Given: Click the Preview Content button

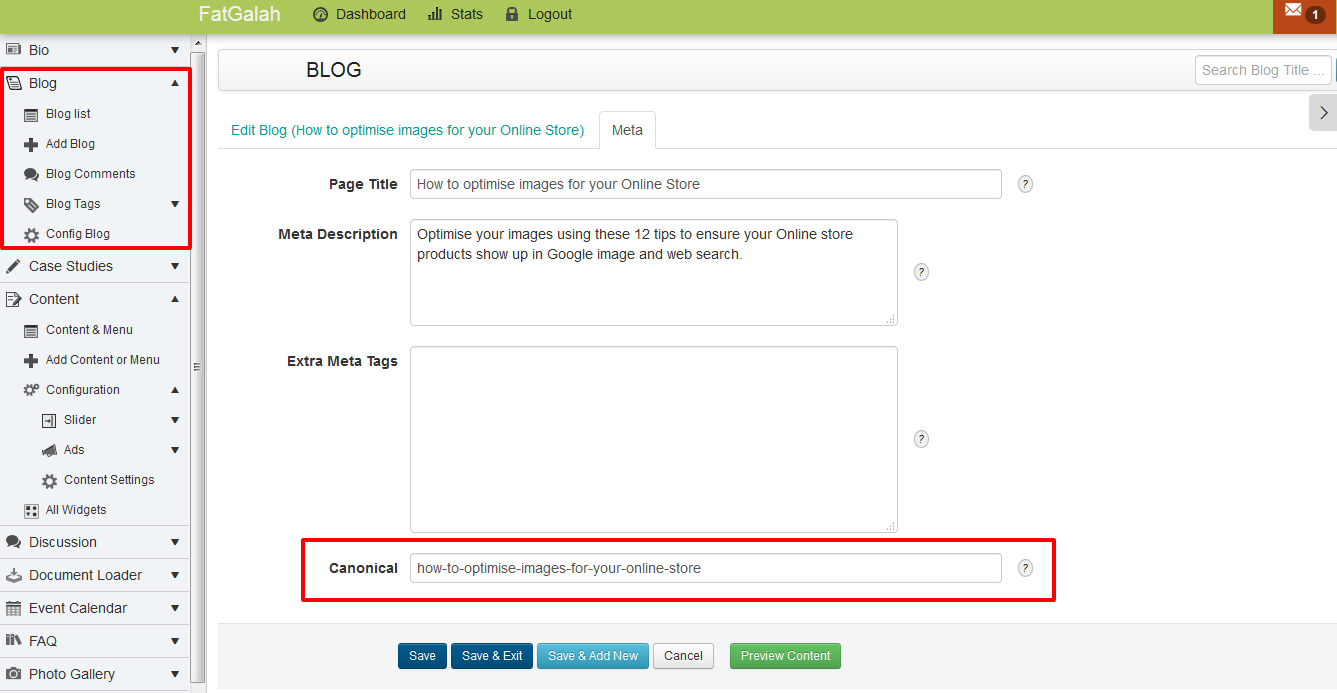Looking at the screenshot, I should click(785, 655).
